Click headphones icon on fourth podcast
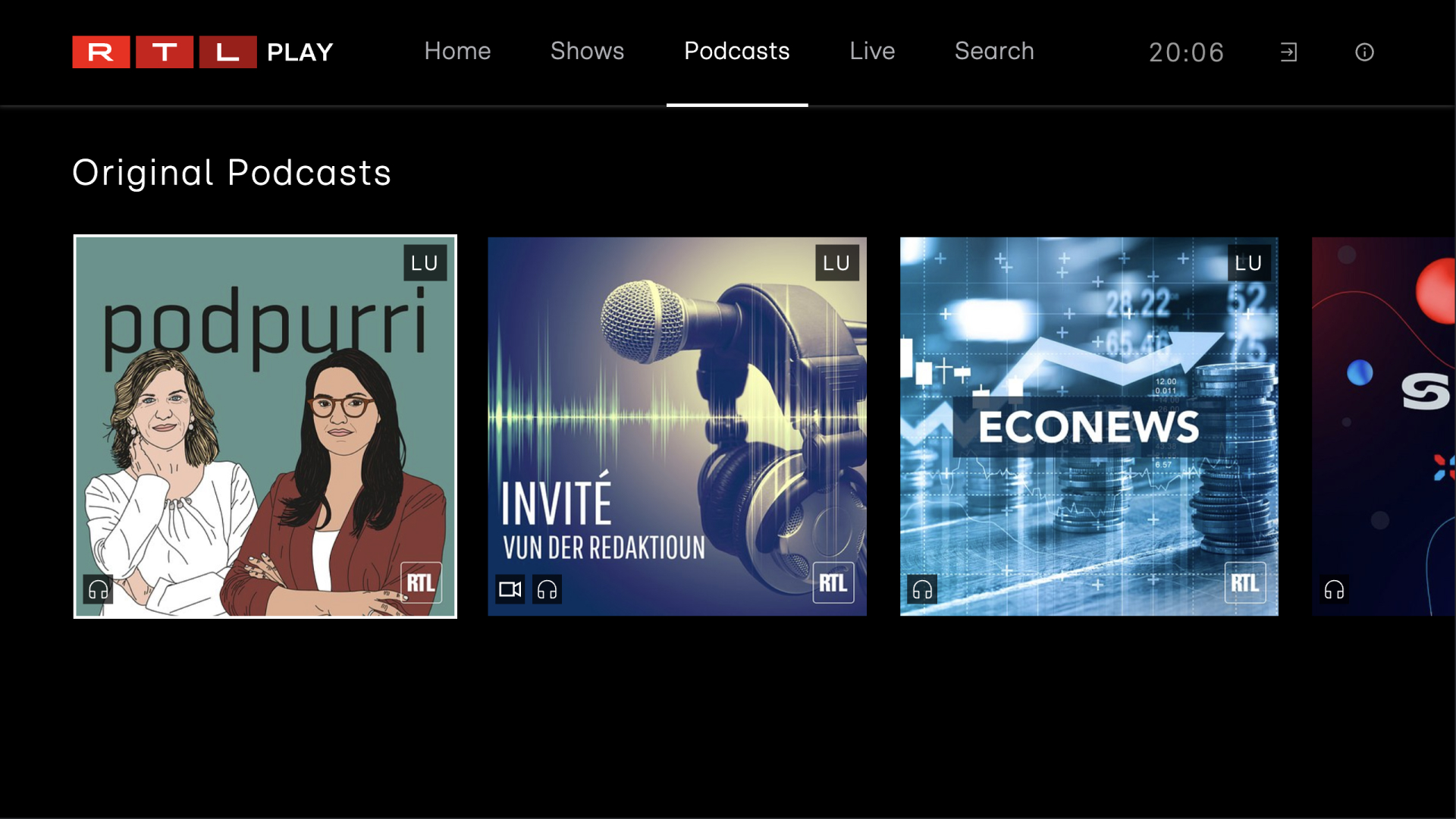1456x819 pixels. click(1334, 589)
